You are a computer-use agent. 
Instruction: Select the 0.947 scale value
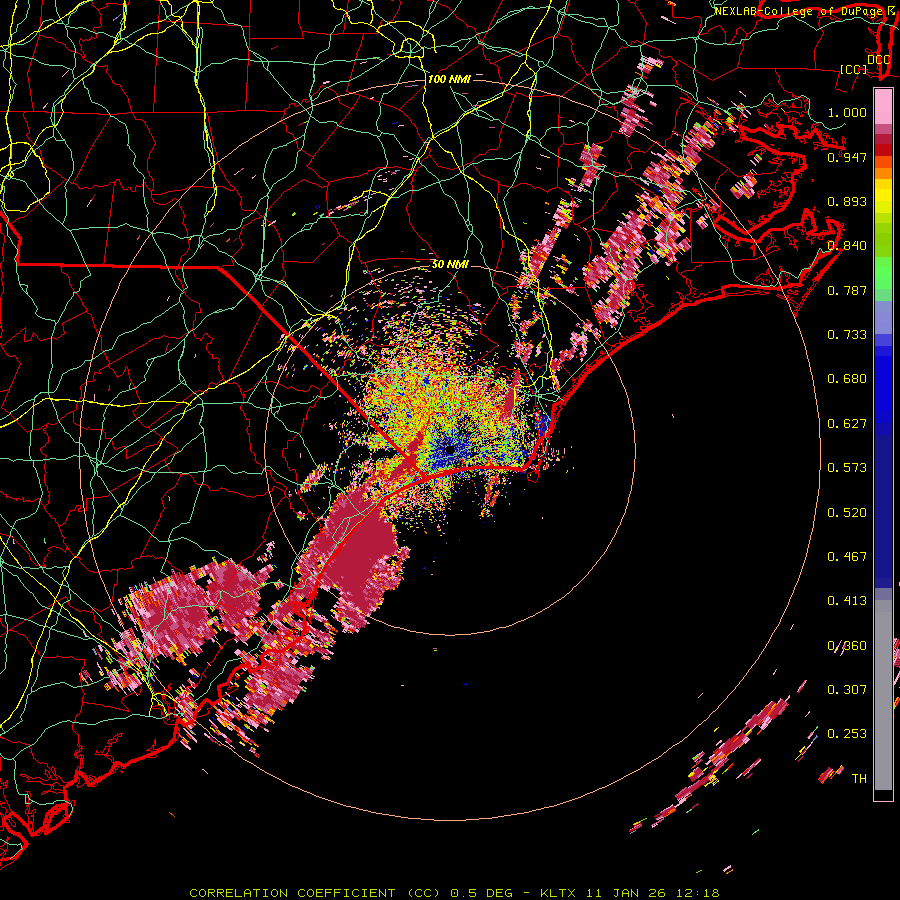coord(847,157)
